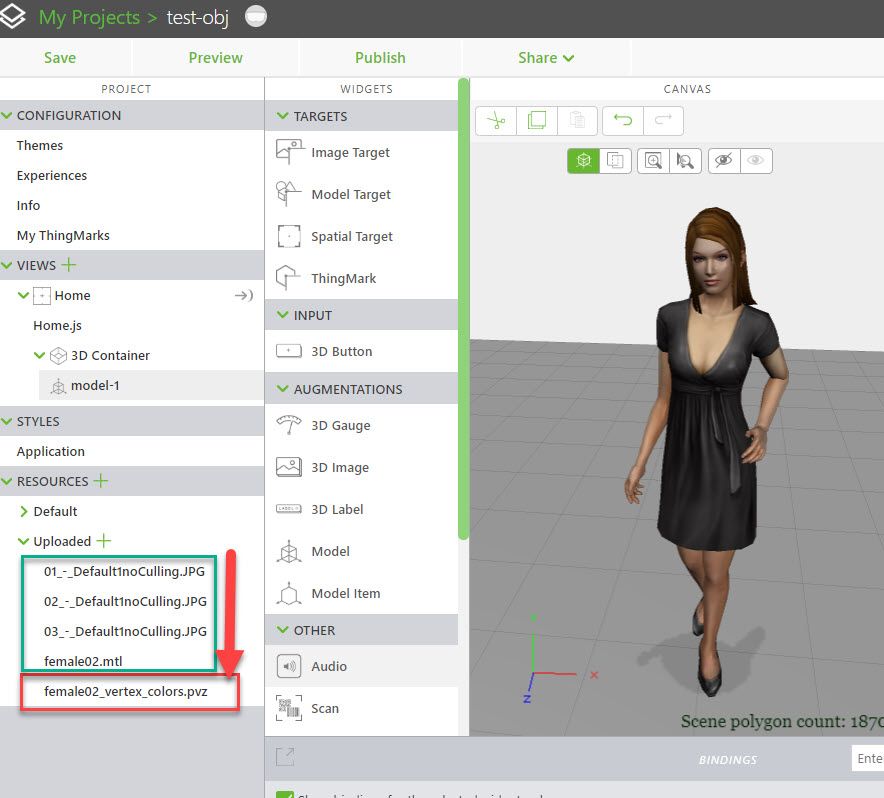Click the Copy icon in canvas toolbar
Viewport: 884px width, 798px height.
pos(537,121)
